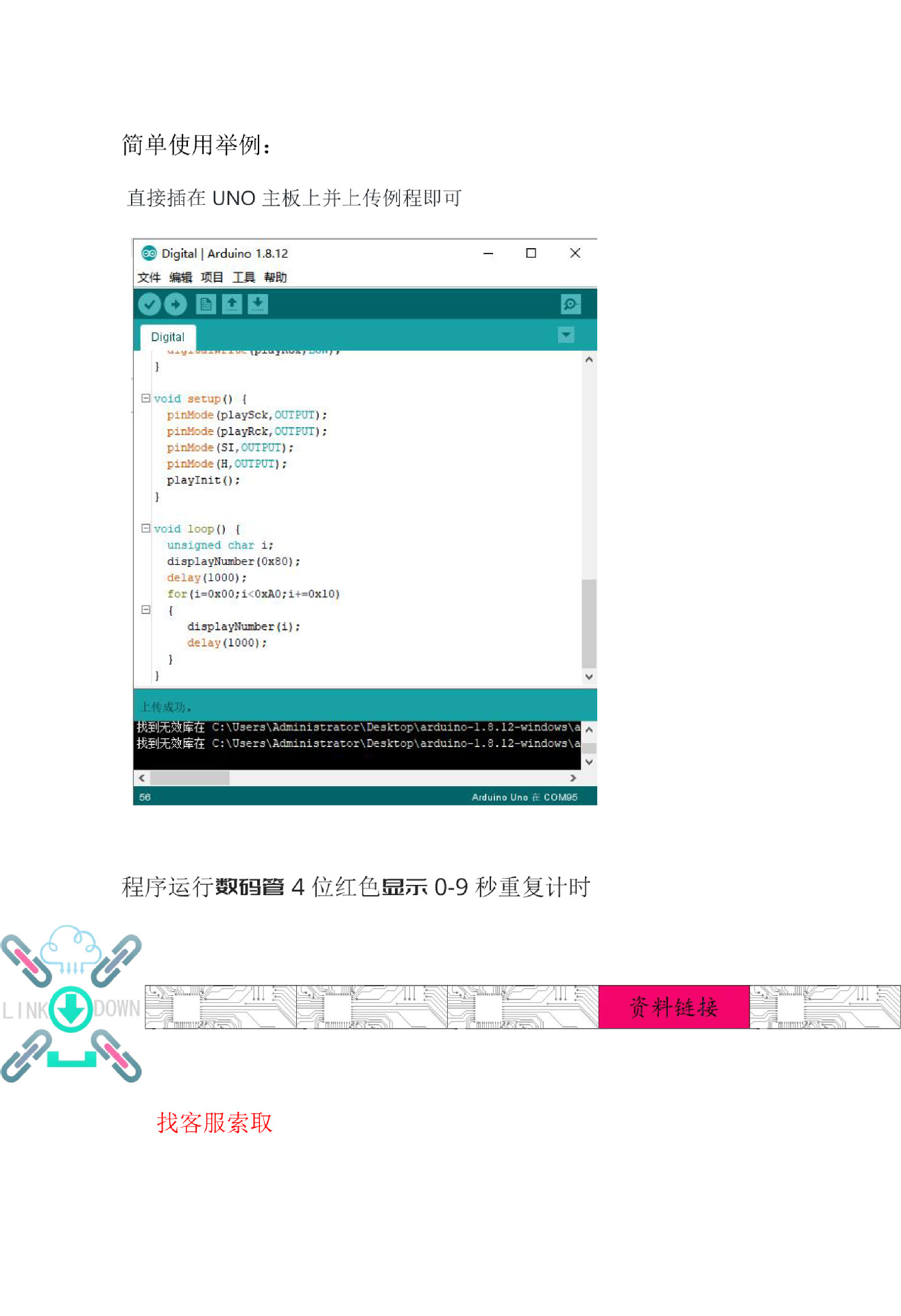The height and width of the screenshot is (1316, 901).
Task: Click the line 'playInit();'
Action: point(204,480)
